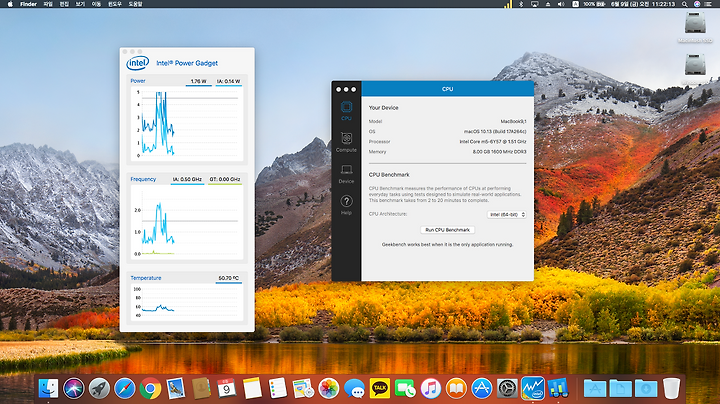Open Google Chrome from the Dock

pos(150,388)
